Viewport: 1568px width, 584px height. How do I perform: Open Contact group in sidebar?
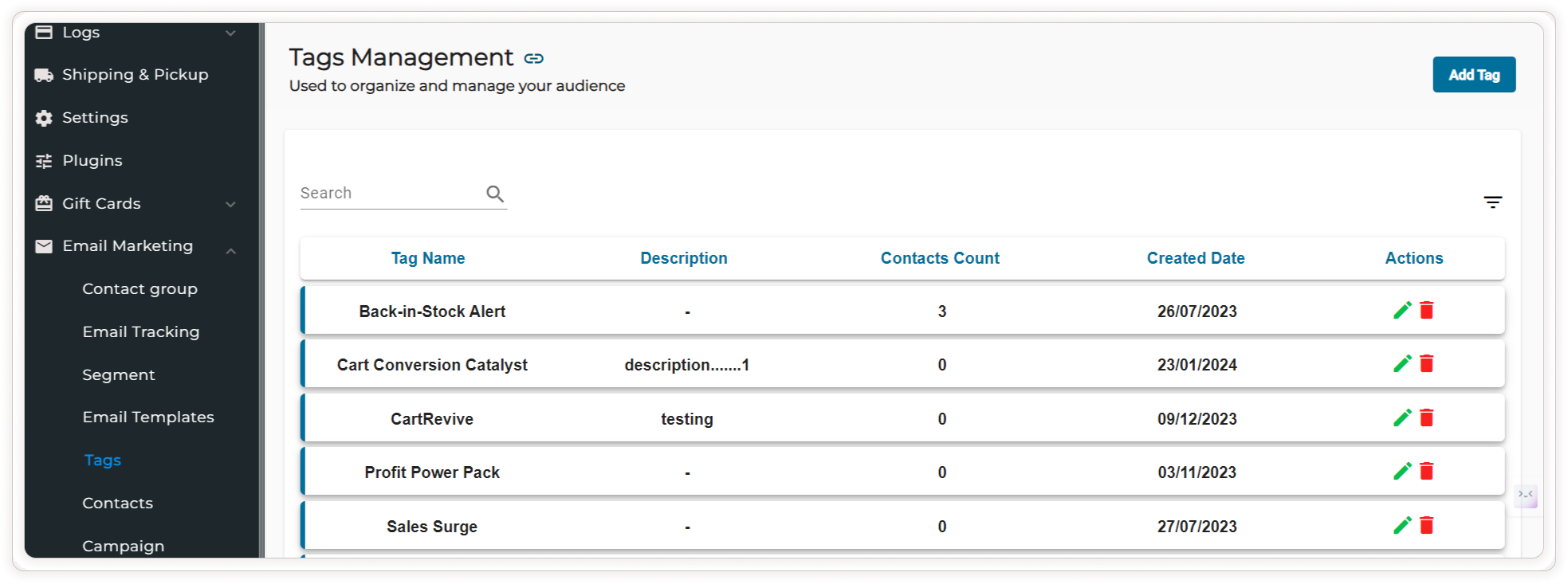tap(140, 289)
